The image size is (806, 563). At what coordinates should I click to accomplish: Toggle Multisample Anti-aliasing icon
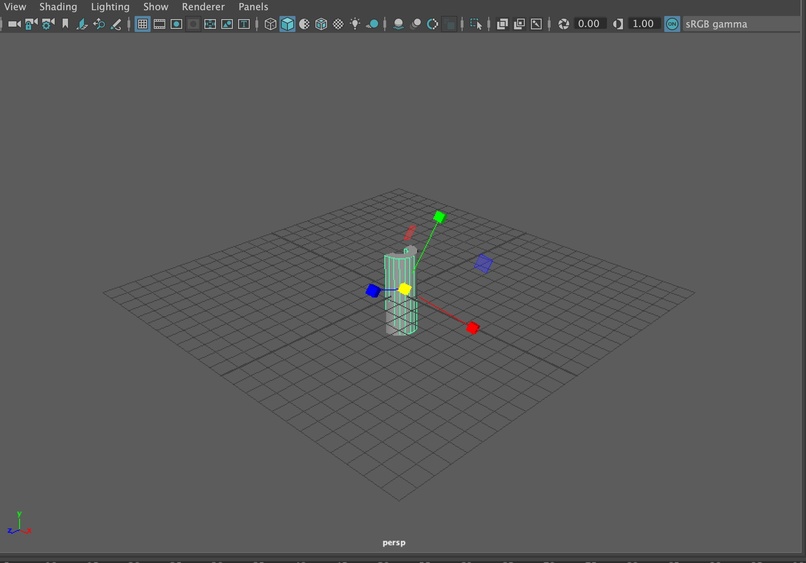[x=432, y=24]
